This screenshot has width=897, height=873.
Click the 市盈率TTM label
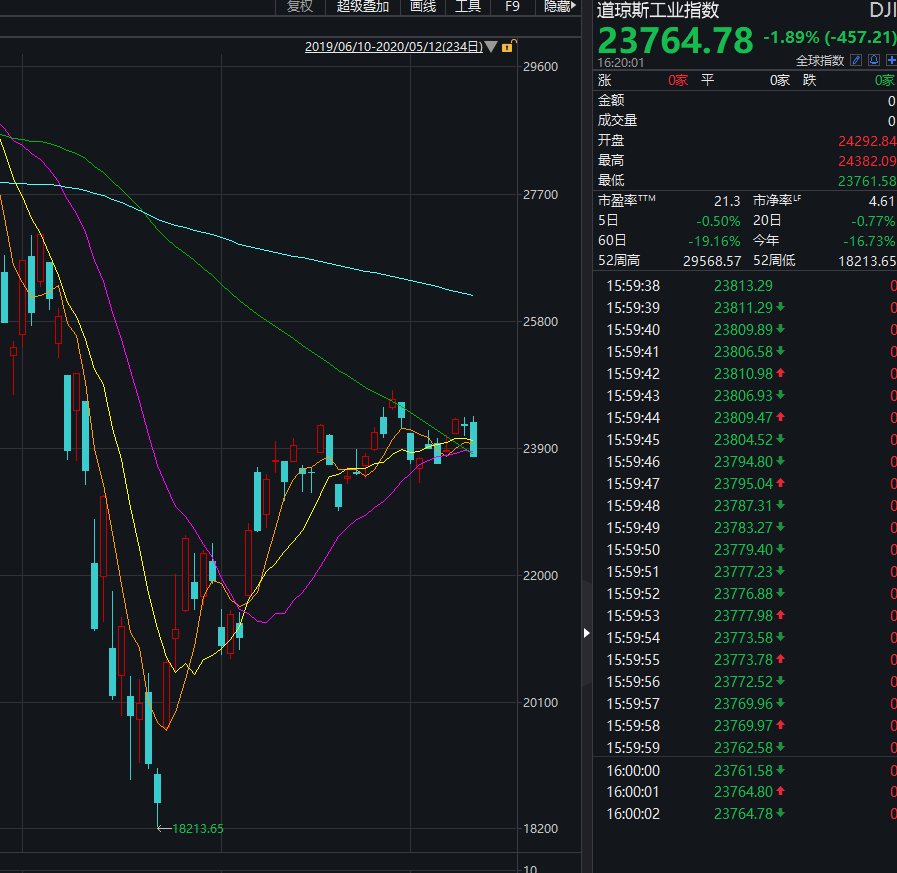click(x=627, y=201)
